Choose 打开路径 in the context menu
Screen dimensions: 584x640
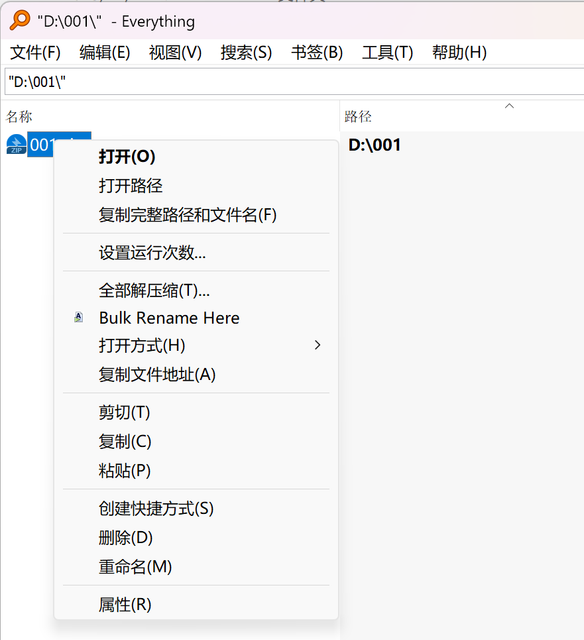[x=196, y=186]
